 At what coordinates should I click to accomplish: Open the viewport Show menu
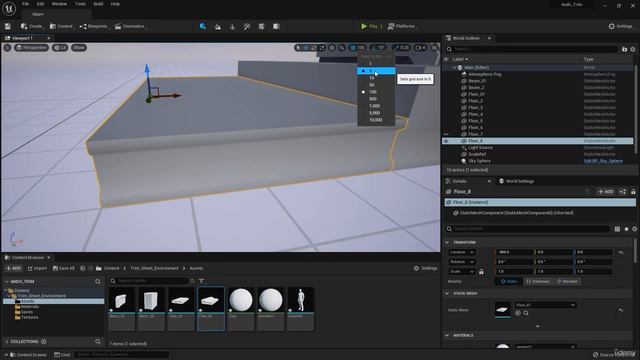point(79,48)
